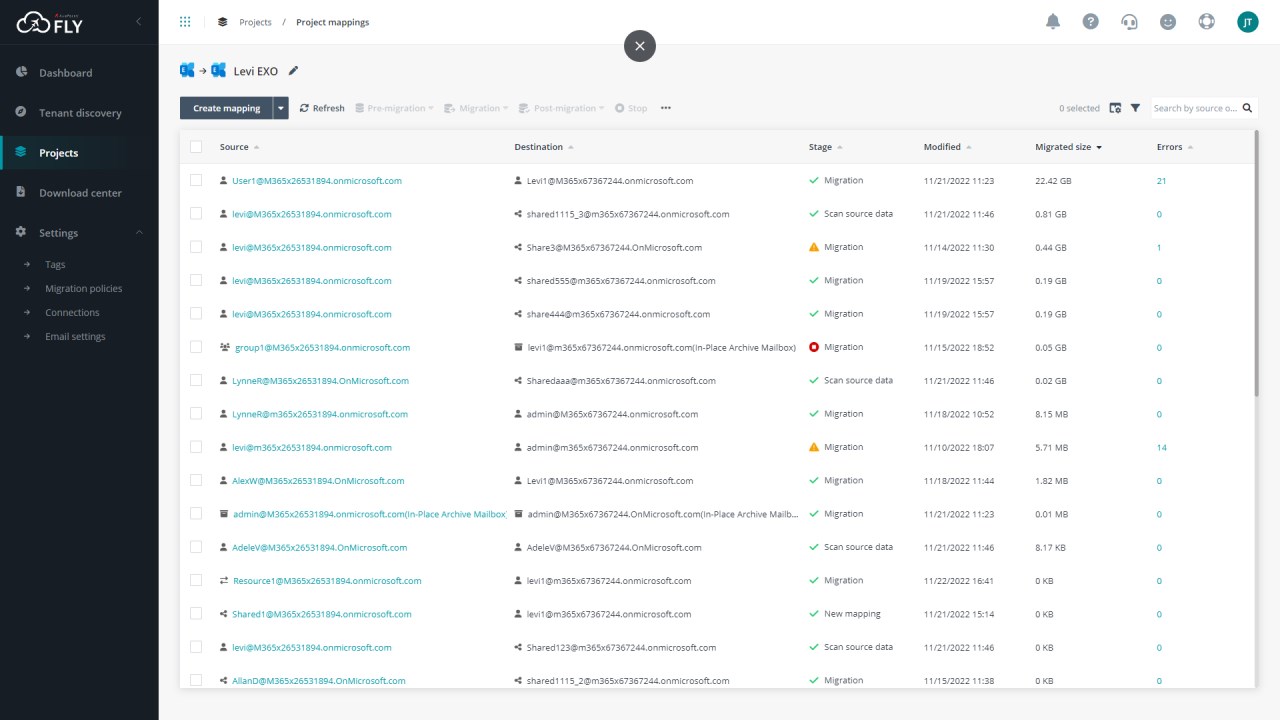Click the Download center file icon

pyautogui.click(x=21, y=192)
